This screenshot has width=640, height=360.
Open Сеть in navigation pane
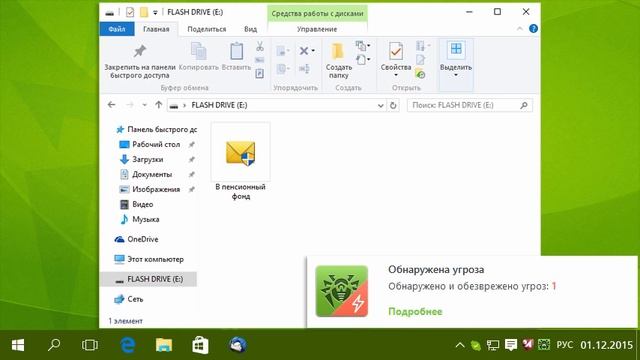coord(129,299)
